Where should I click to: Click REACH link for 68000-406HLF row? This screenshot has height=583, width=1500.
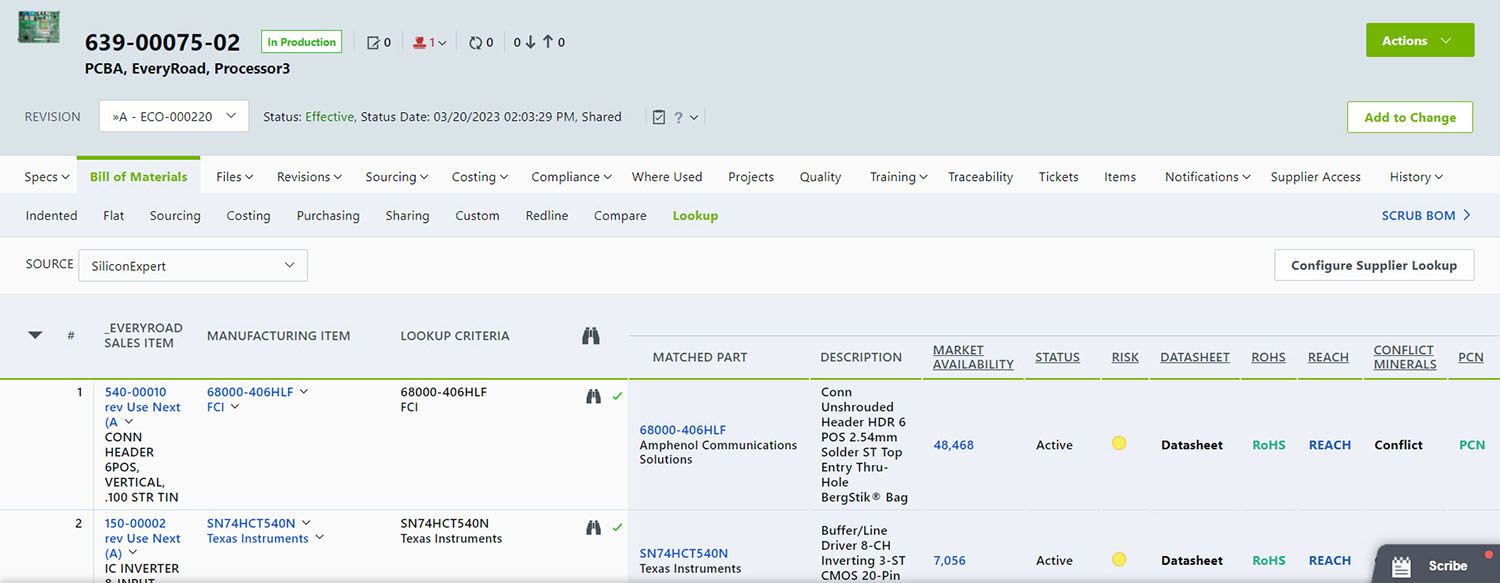pyautogui.click(x=1330, y=445)
